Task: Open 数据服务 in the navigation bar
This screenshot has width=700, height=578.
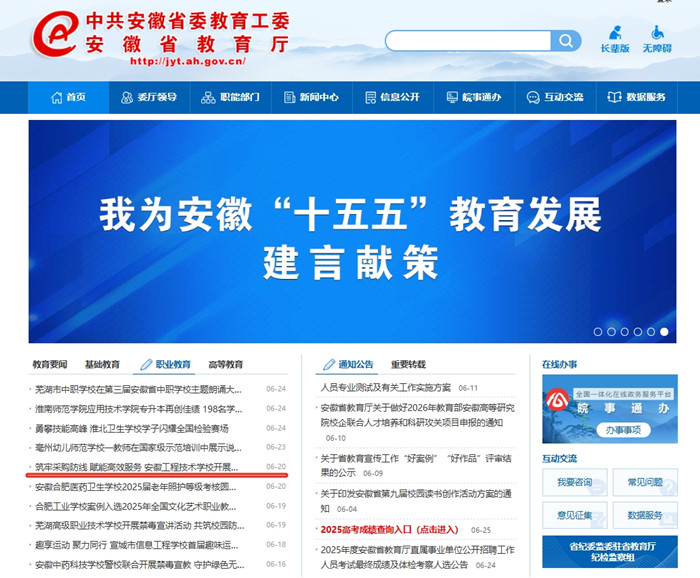Action: tap(636, 97)
